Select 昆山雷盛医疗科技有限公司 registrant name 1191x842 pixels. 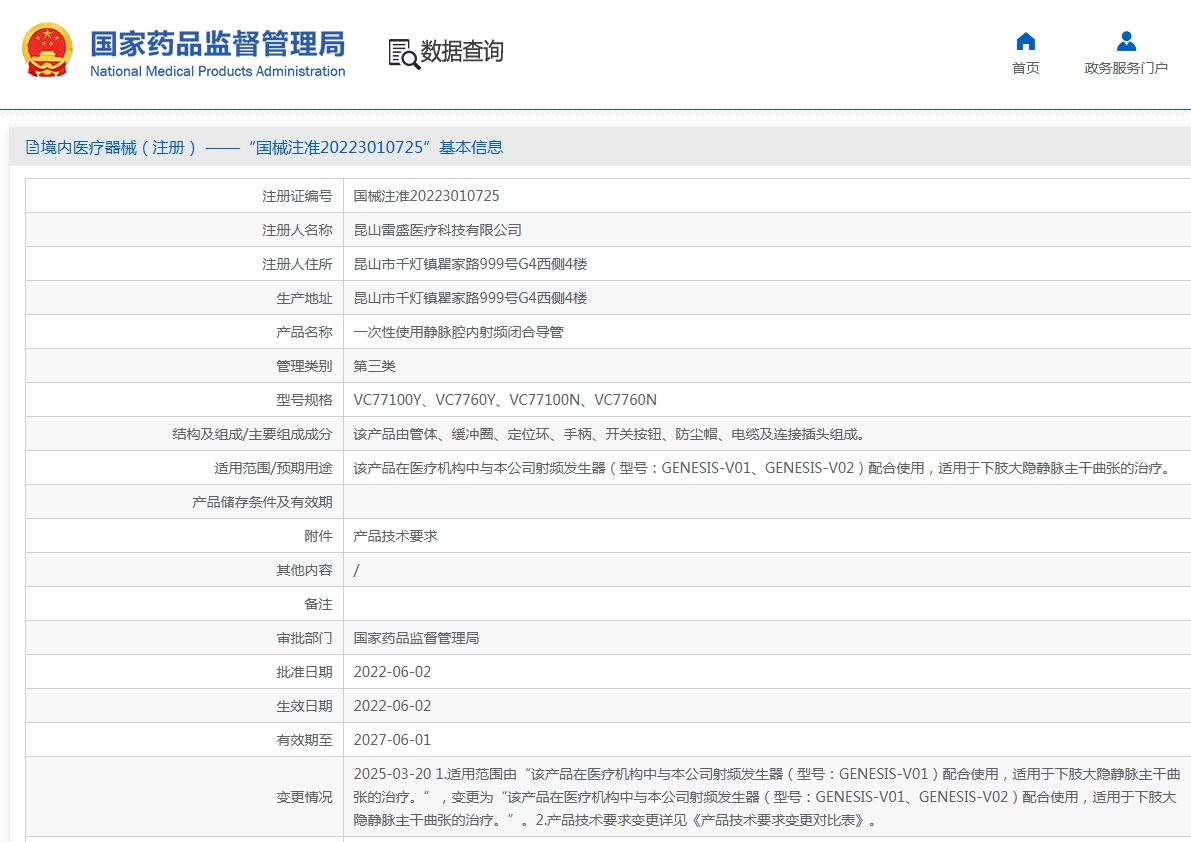[438, 230]
